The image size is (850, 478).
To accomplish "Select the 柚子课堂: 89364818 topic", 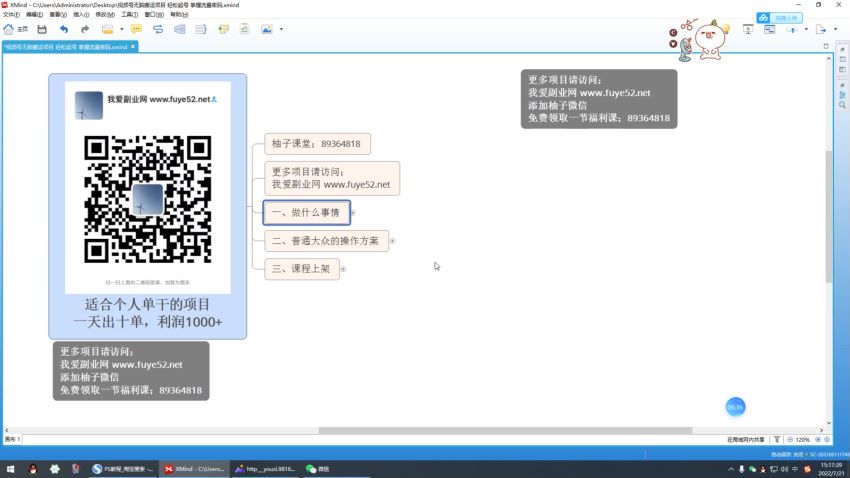I will [x=318, y=144].
